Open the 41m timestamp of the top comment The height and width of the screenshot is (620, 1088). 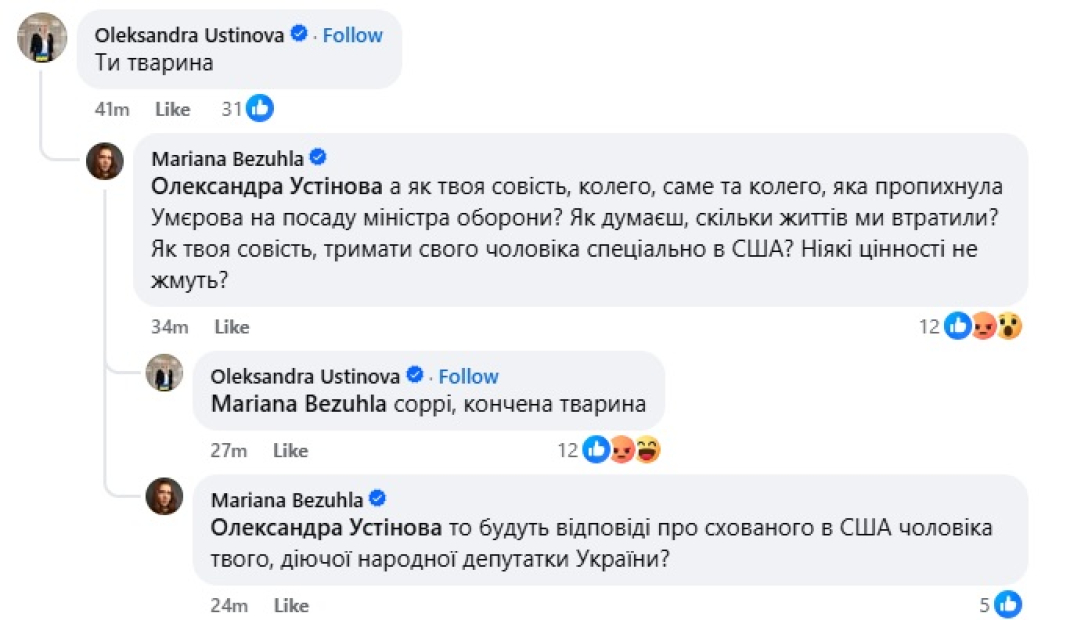pyautogui.click(x=112, y=109)
